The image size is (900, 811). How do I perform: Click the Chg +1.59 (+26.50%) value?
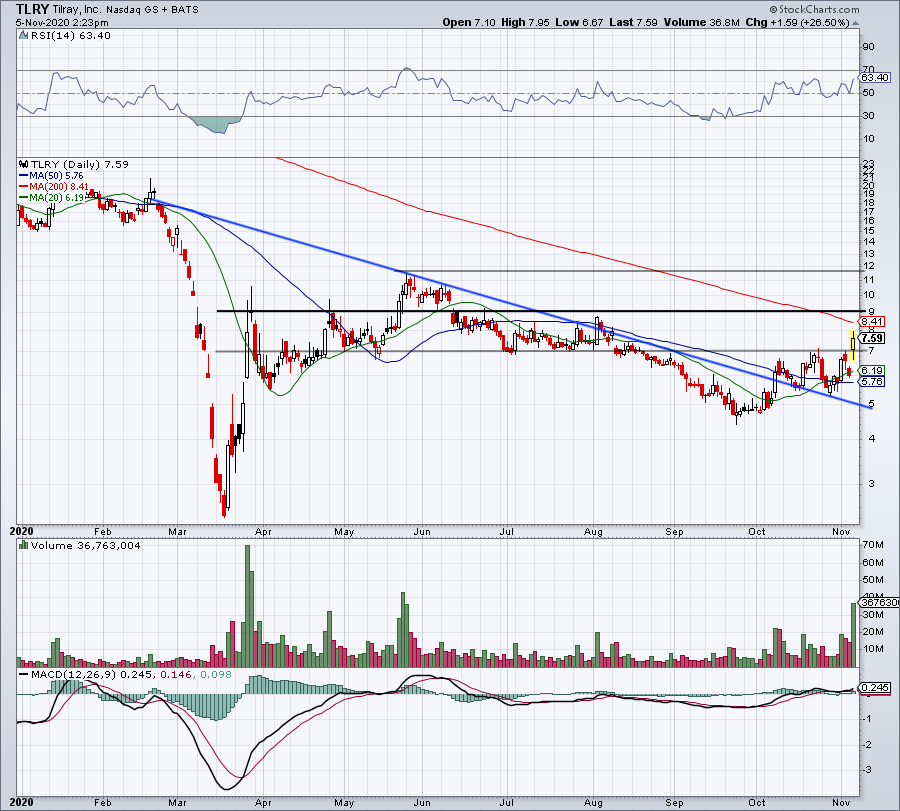[x=797, y=22]
